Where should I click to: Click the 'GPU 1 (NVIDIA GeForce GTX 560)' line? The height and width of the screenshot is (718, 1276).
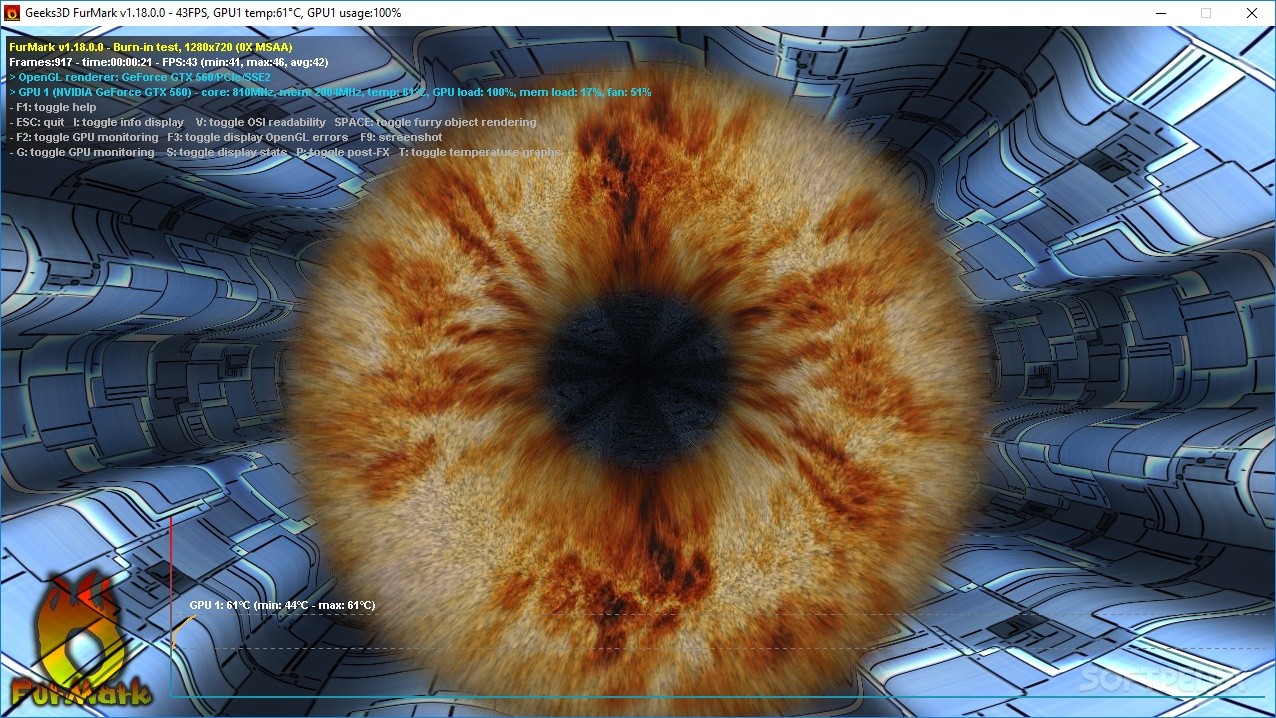pyautogui.click(x=330, y=92)
